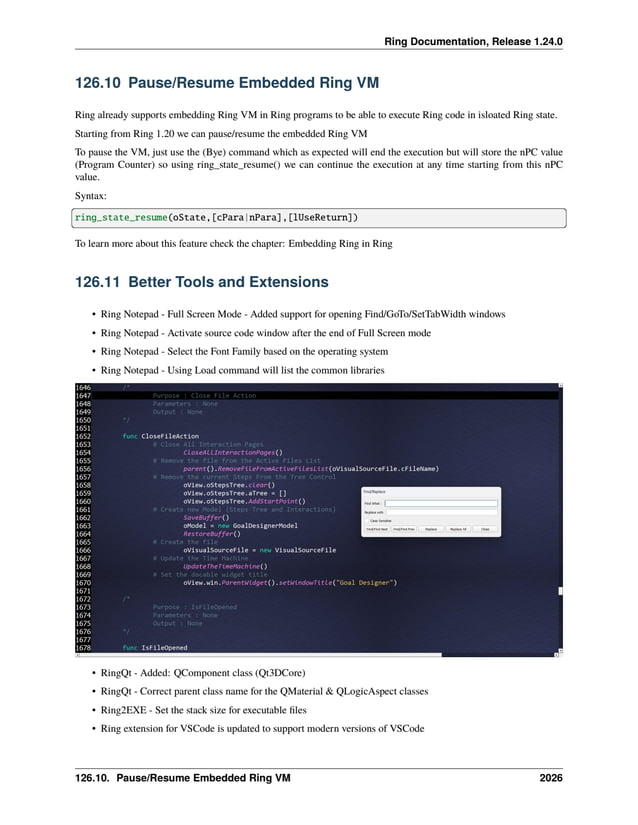638x825 pixels.
Task: Click comment 'Purpose : Close File Action'
Action: pos(205,396)
